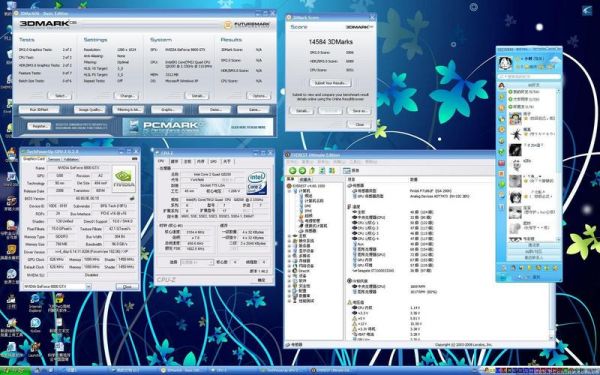Click the Intel Core 2 logo in CPU-Z
The image size is (600, 375).
click(257, 182)
